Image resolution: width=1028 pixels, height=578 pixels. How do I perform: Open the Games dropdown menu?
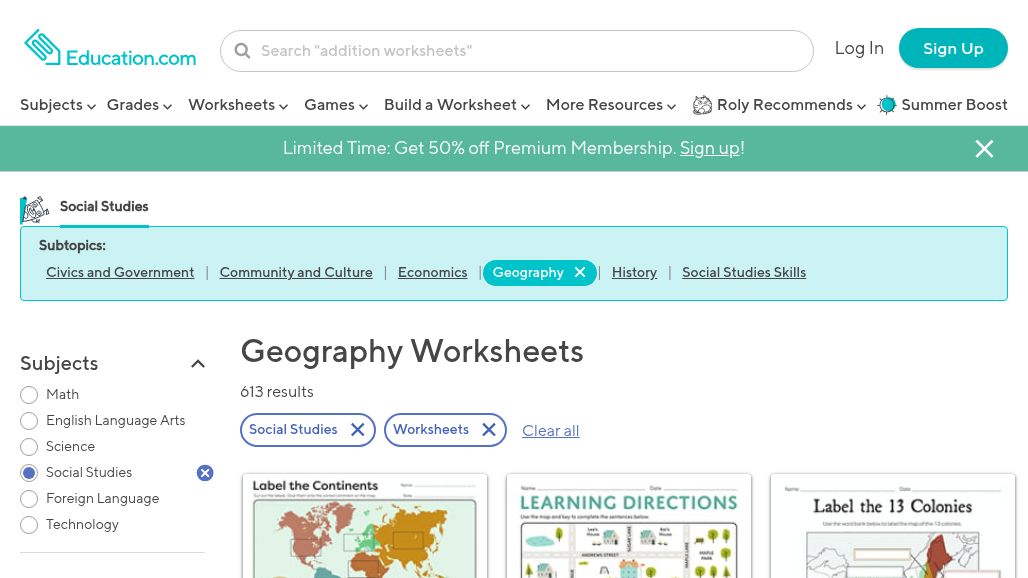(336, 105)
